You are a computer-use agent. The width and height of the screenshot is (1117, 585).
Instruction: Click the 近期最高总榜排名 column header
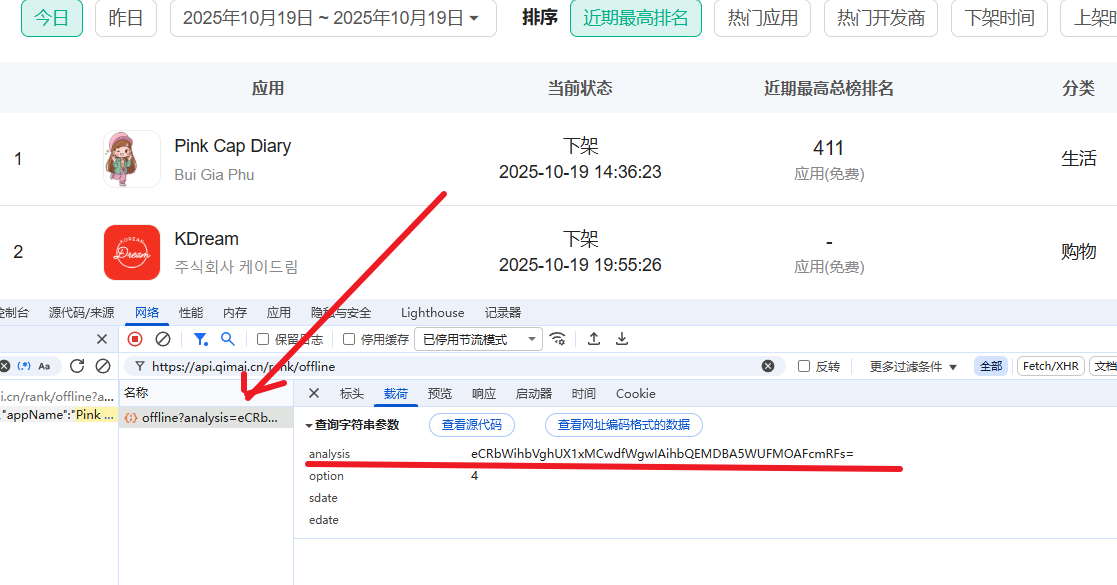(828, 88)
